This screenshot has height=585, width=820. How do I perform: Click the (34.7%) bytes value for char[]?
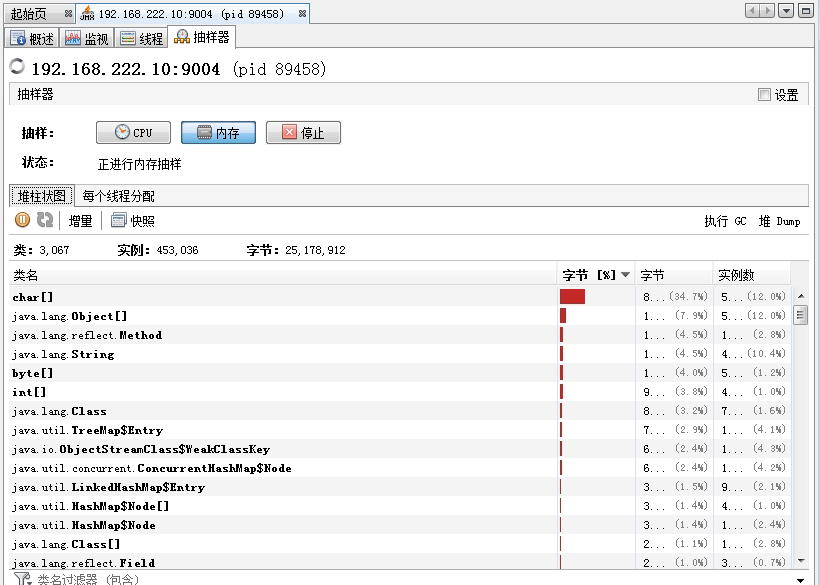point(688,296)
